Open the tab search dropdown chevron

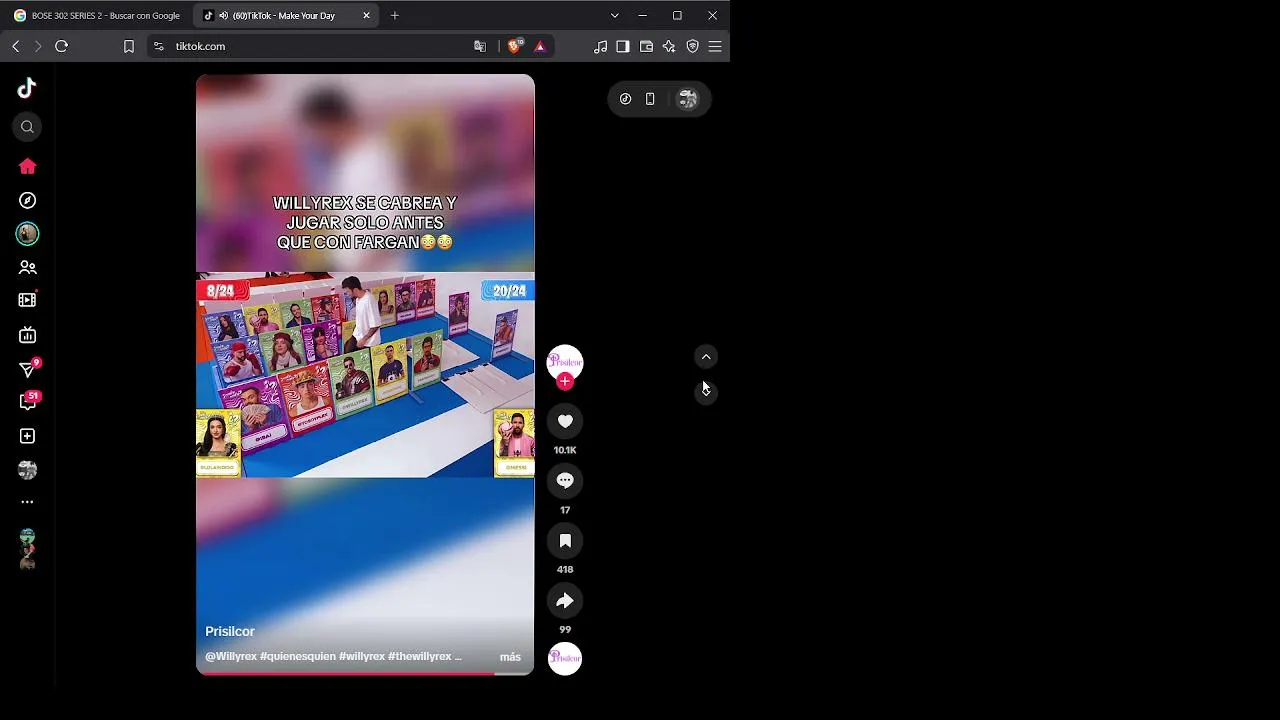[x=614, y=16]
